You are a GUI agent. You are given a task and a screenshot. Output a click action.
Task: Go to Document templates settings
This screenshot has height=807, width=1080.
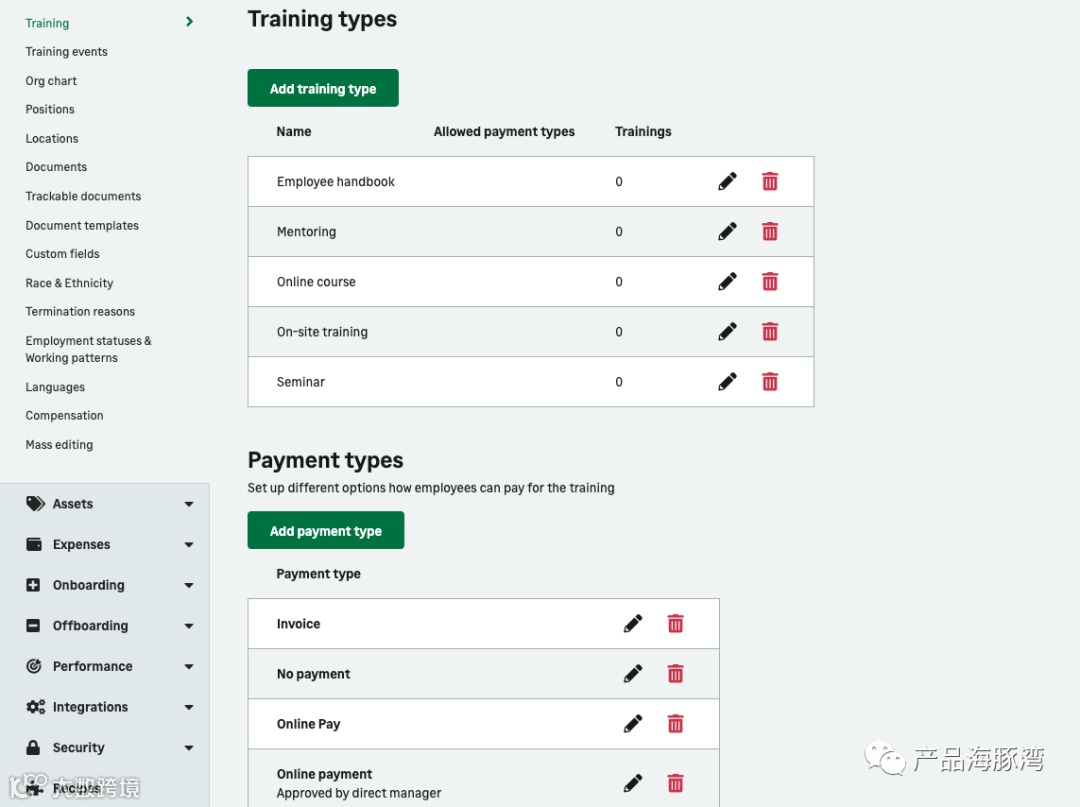[x=82, y=226]
